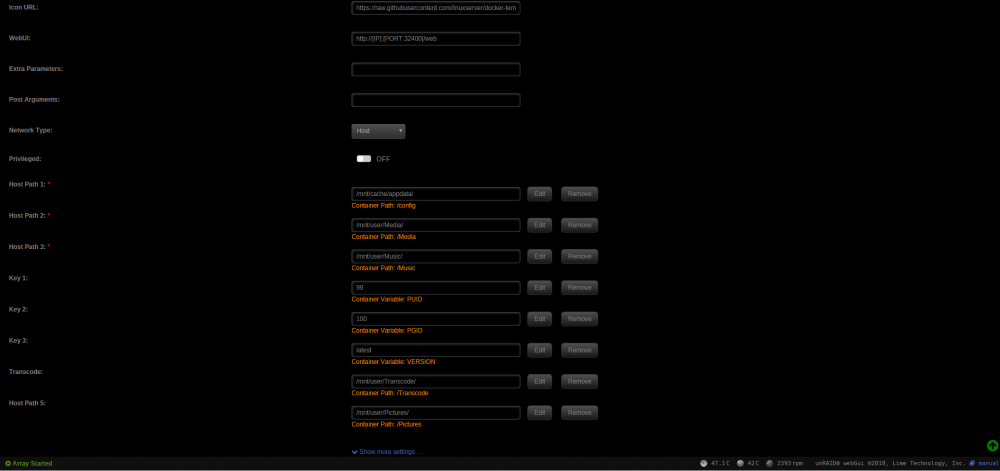Edit the PGID variable entry

pos(540,319)
